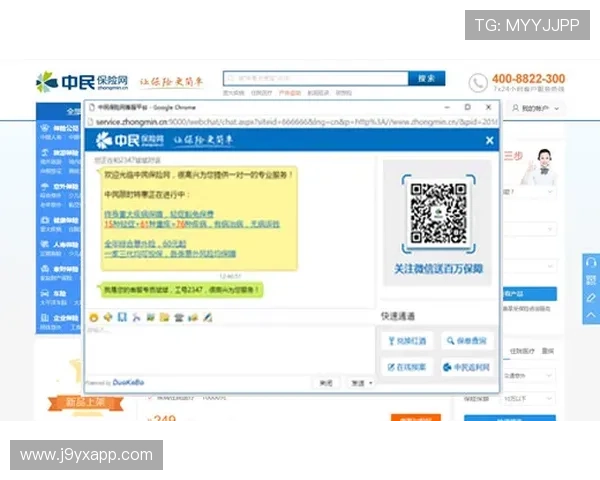
Task: Click the 搜索 search button
Action: click(x=427, y=78)
